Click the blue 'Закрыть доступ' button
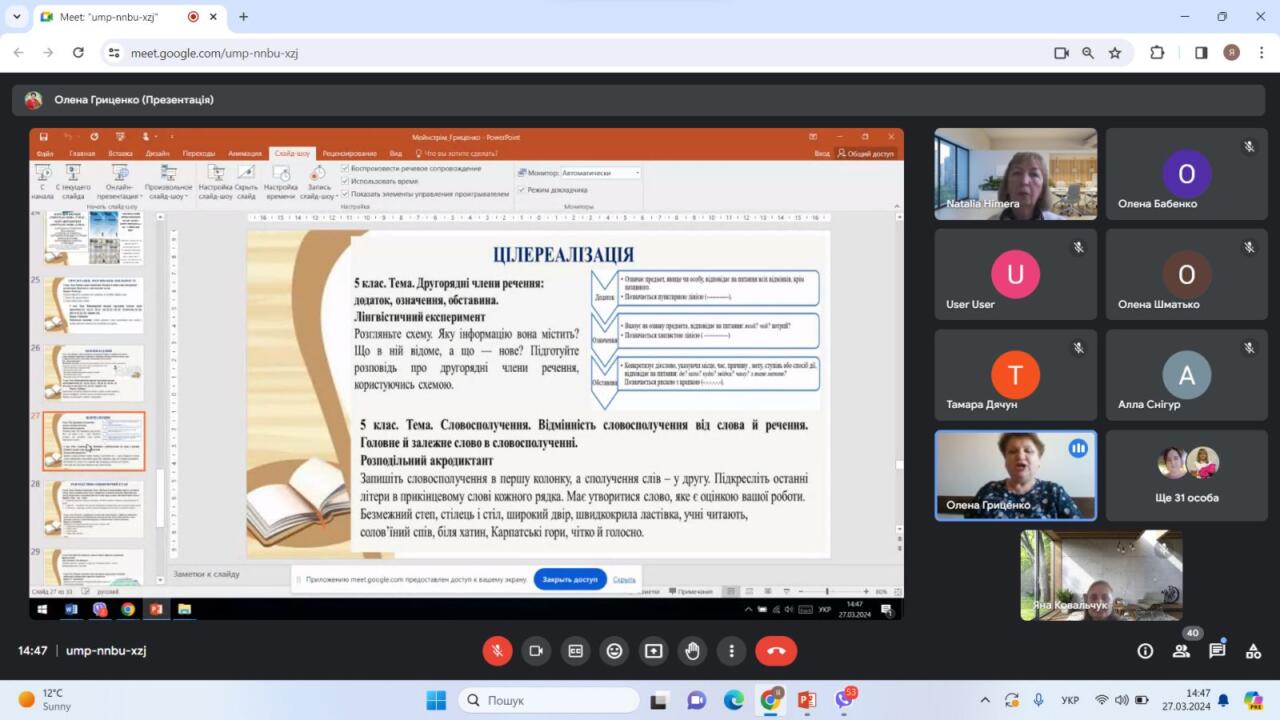1280x720 pixels. 570,579
